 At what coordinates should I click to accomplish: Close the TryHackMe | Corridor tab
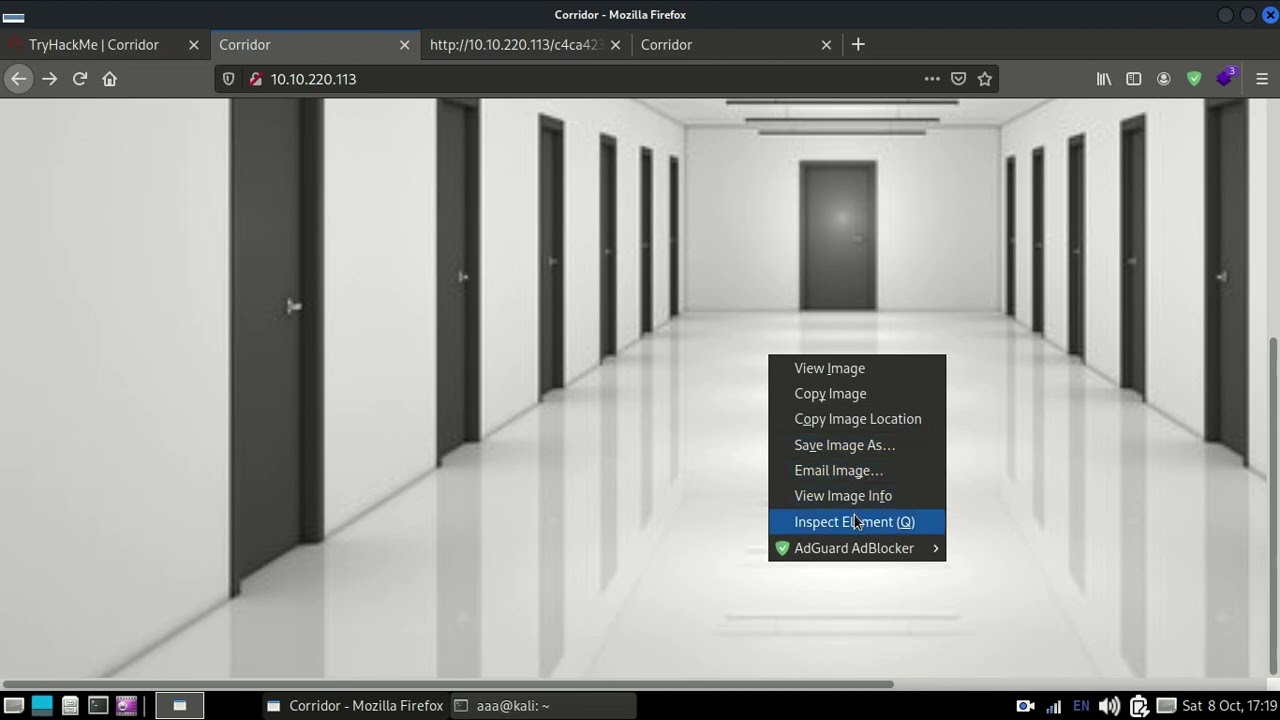pyautogui.click(x=194, y=45)
